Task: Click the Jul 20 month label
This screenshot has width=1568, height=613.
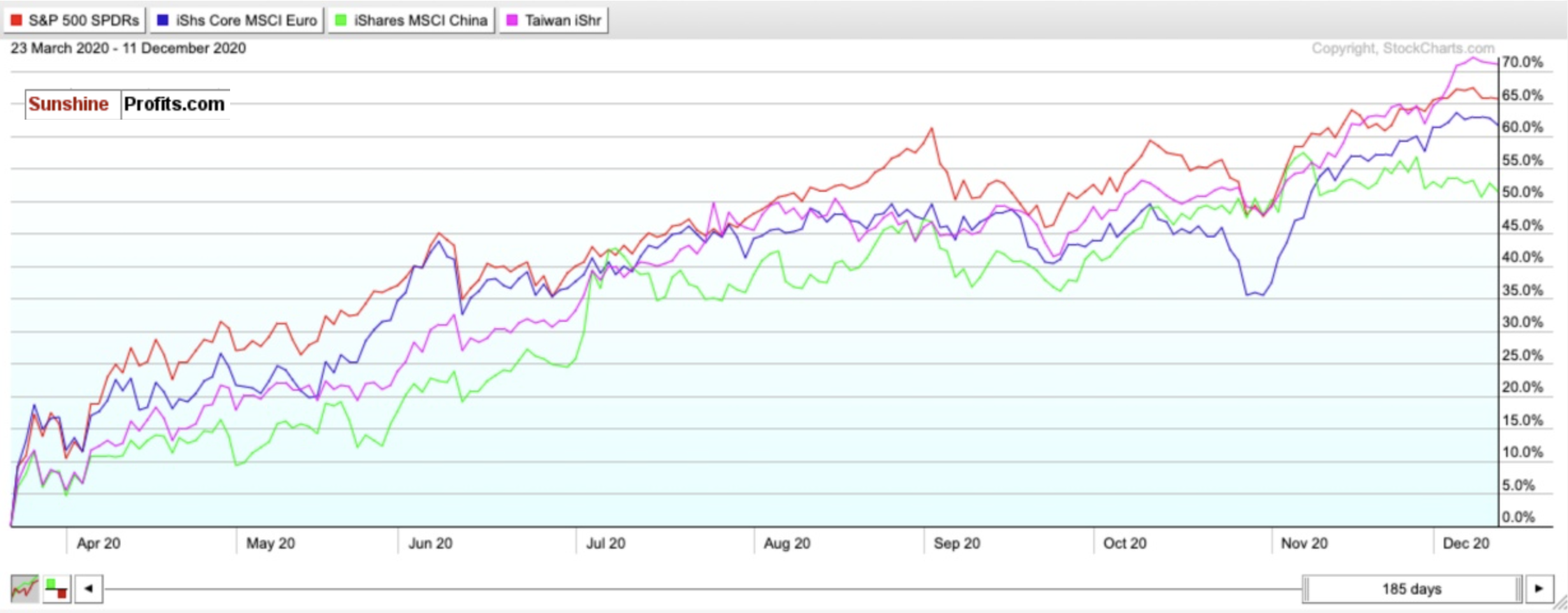Action: (606, 544)
